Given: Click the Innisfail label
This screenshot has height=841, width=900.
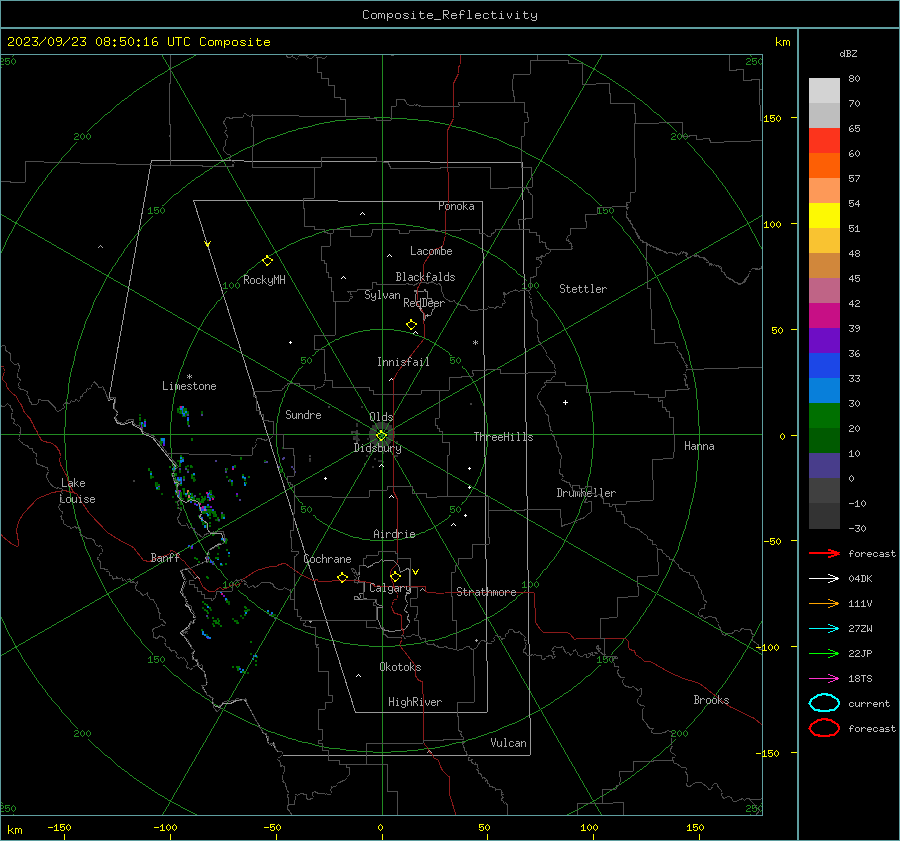Looking at the screenshot, I should [403, 362].
